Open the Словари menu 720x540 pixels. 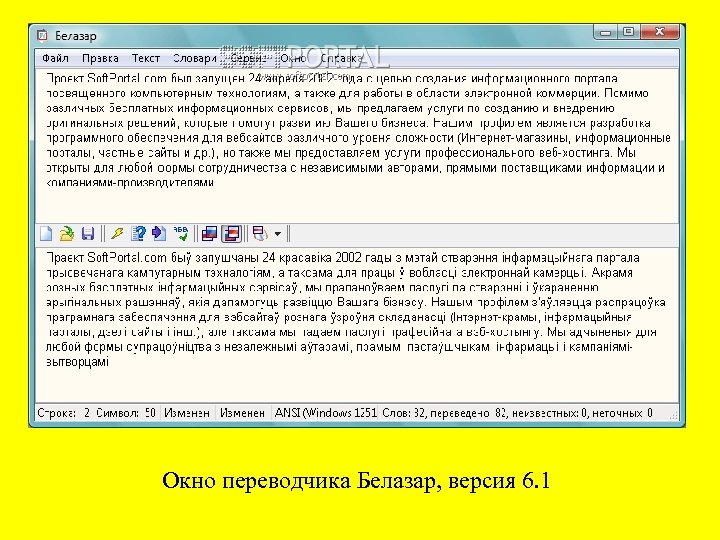tap(195, 58)
